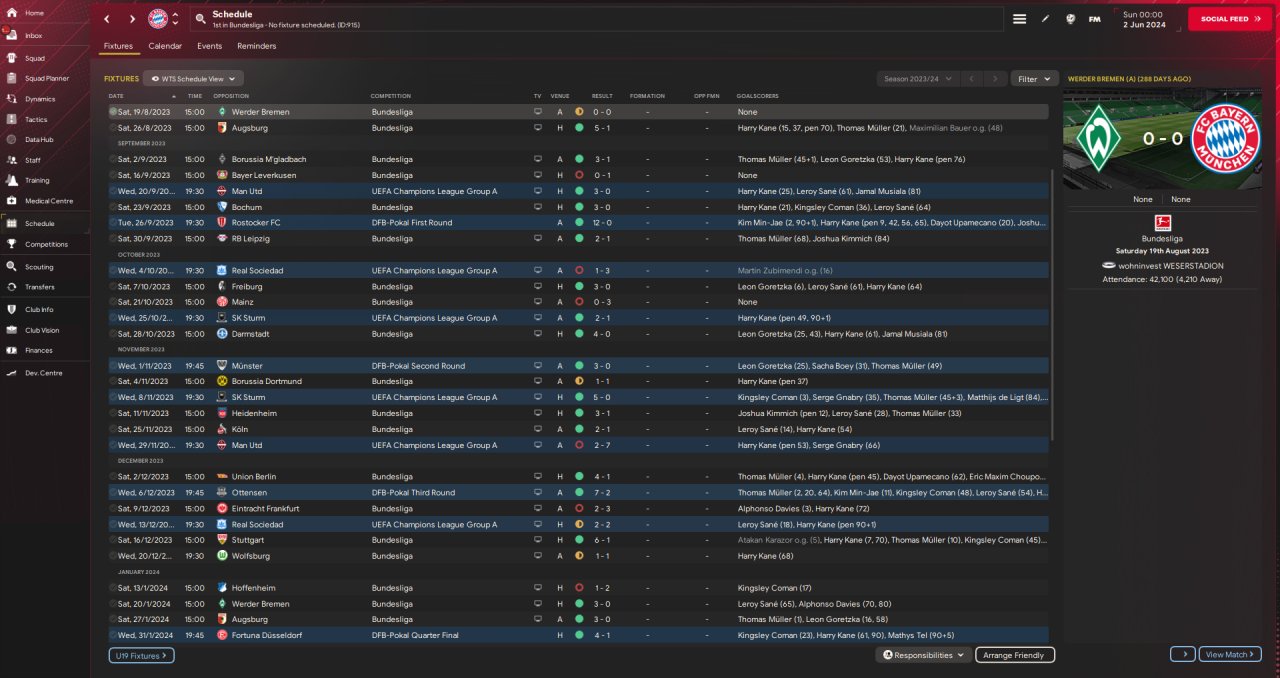The height and width of the screenshot is (678, 1280).
Task: Open the Reminders tab
Action: coord(256,46)
